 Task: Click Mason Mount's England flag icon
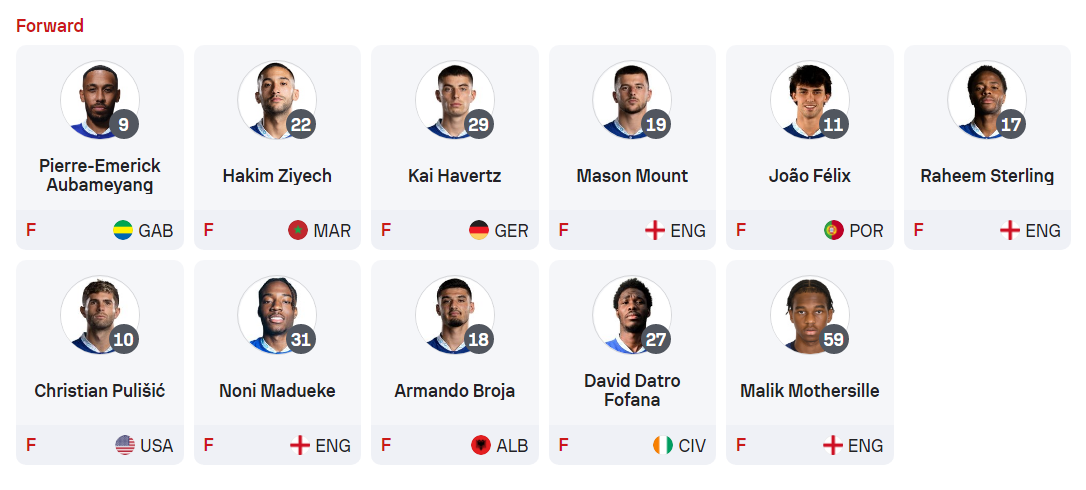[655, 230]
